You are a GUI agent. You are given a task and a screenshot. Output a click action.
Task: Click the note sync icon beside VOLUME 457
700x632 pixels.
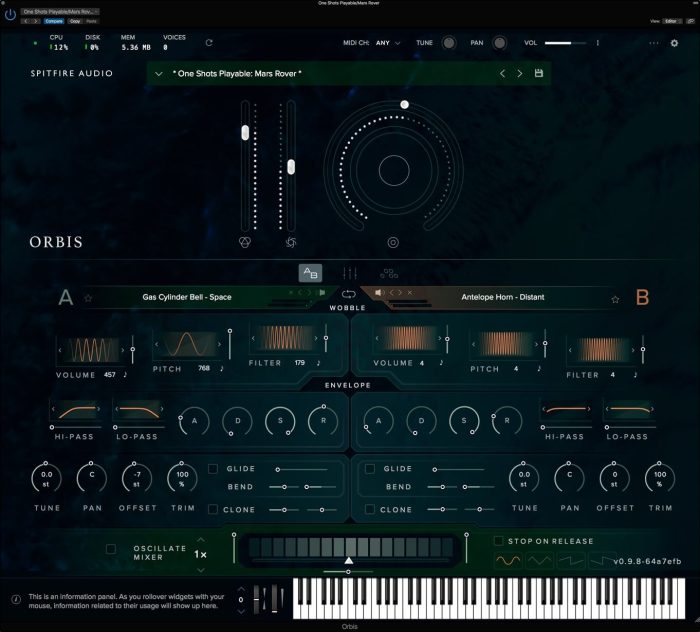[125, 374]
